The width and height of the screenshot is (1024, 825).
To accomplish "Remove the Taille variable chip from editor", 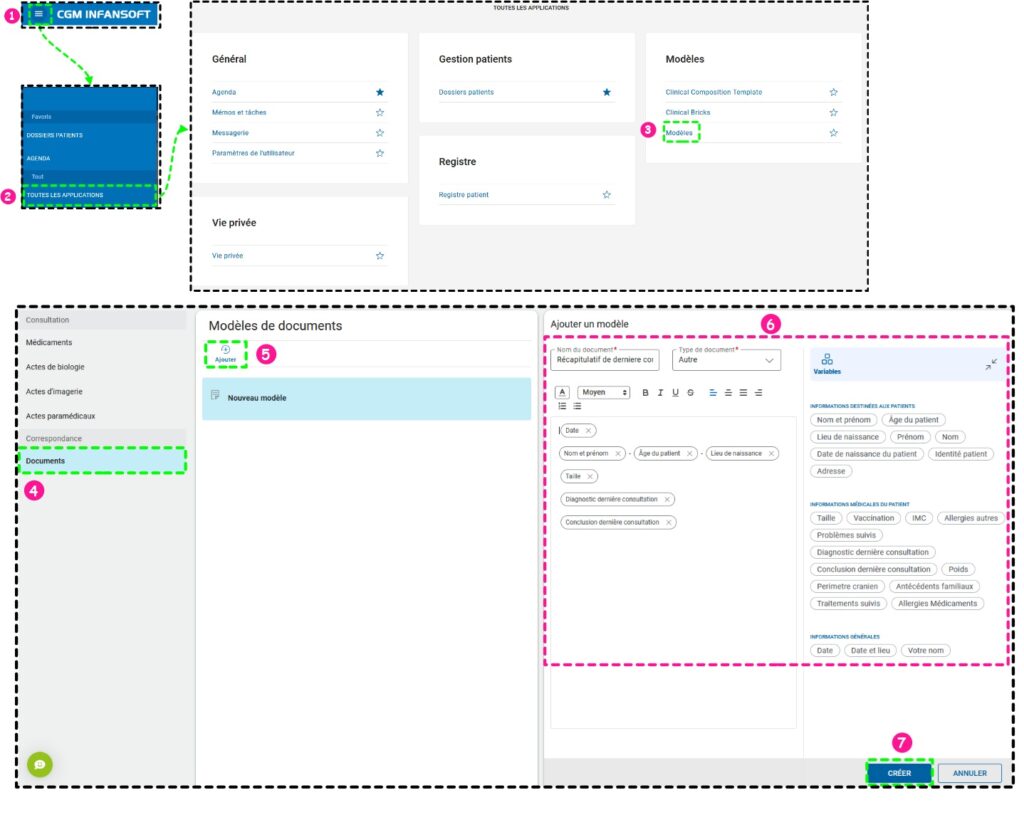I will point(591,476).
